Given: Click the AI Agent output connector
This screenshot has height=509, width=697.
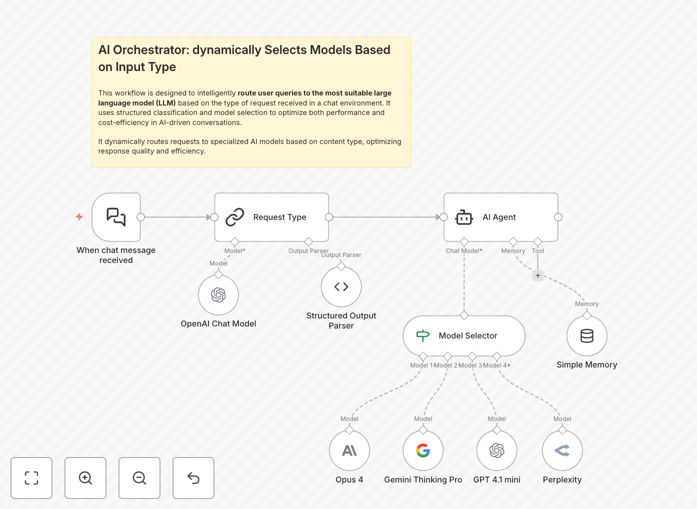Looking at the screenshot, I should pyautogui.click(x=558, y=217).
